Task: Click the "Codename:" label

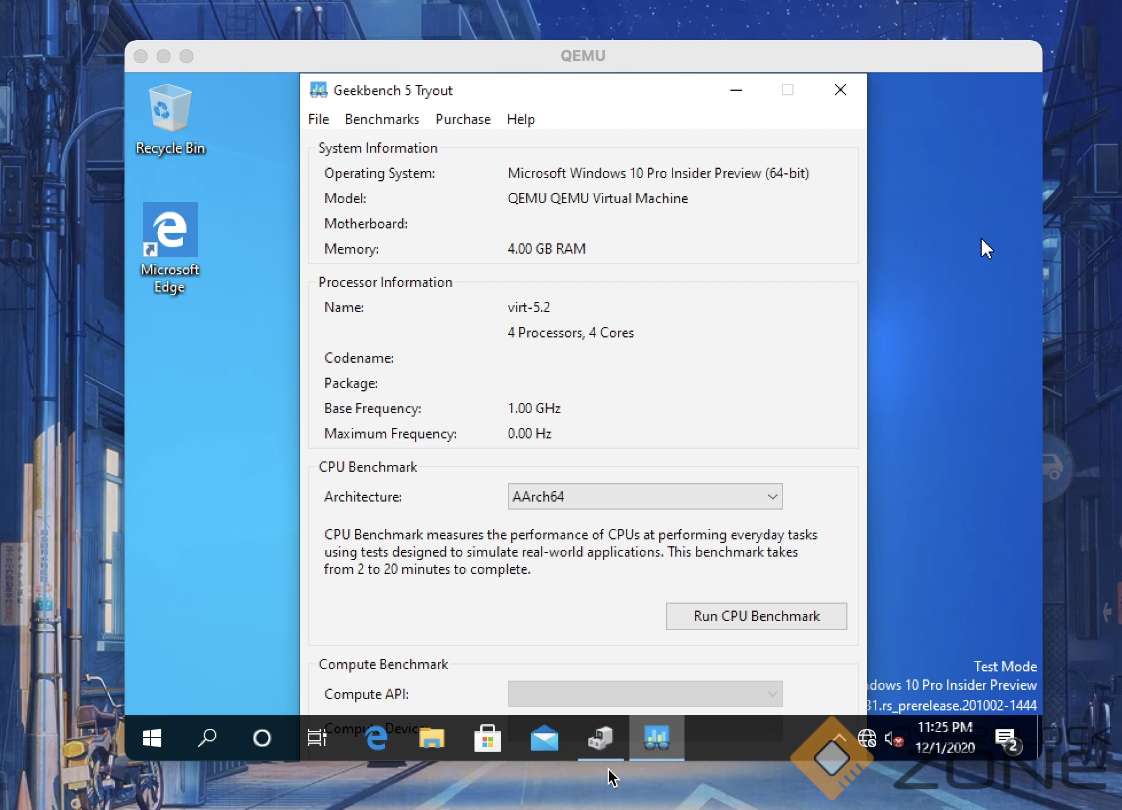Action: (359, 358)
